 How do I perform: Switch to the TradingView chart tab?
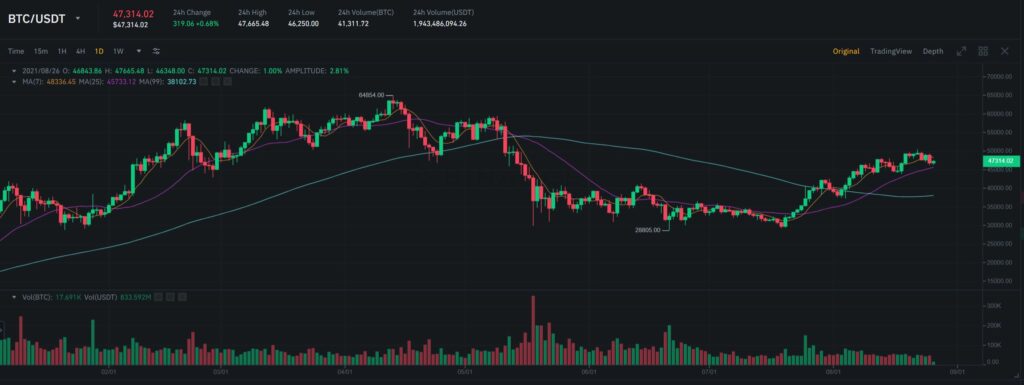pyautogui.click(x=891, y=51)
